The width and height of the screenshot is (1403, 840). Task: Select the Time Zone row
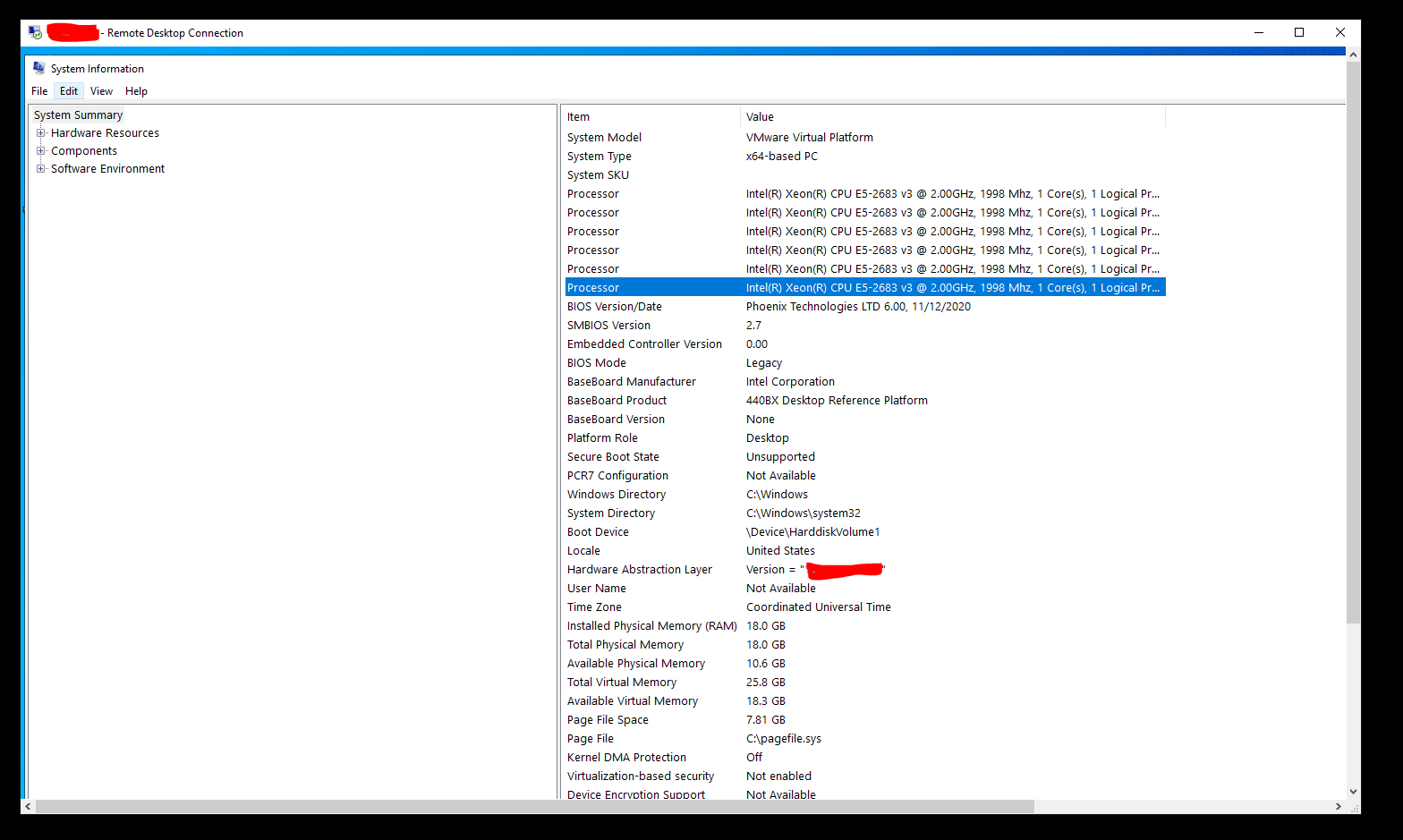865,607
